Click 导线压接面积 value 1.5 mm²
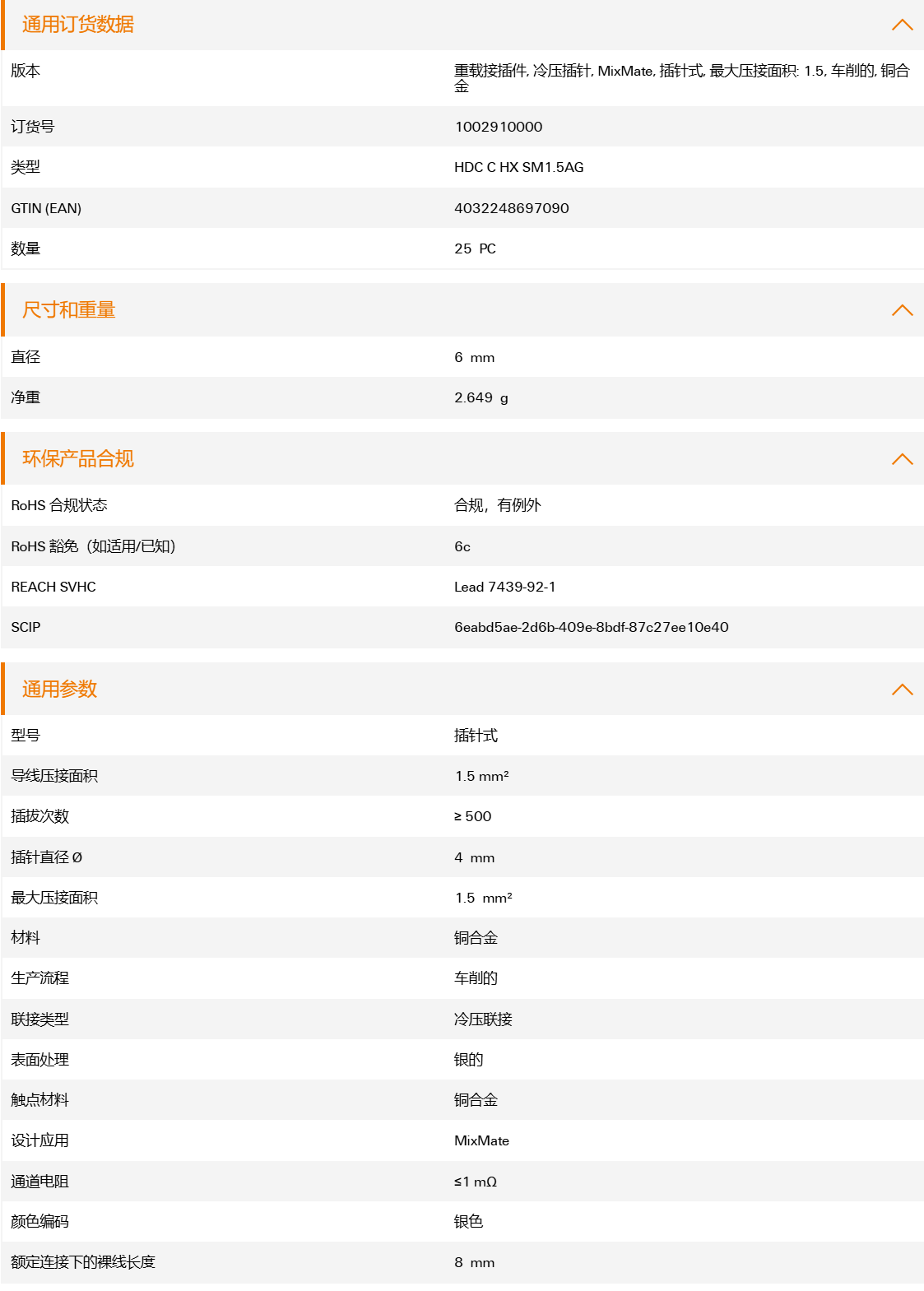 pos(482,776)
